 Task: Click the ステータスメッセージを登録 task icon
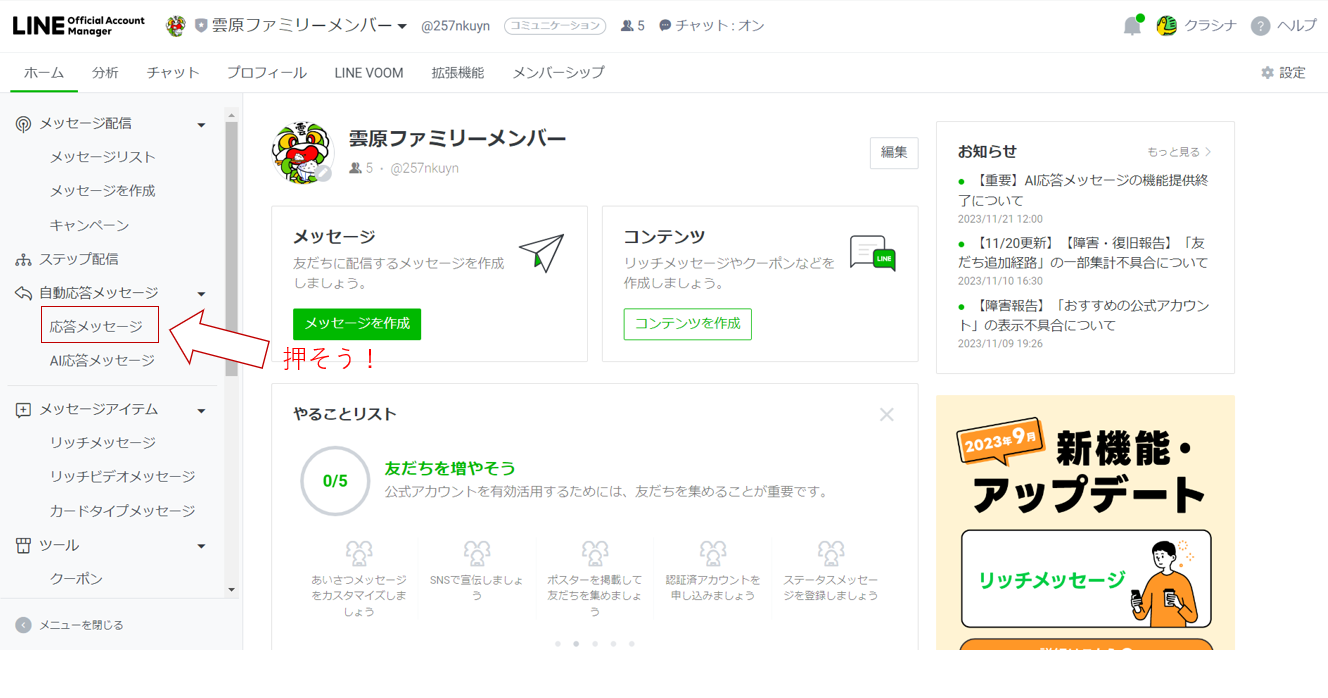pyautogui.click(x=831, y=553)
